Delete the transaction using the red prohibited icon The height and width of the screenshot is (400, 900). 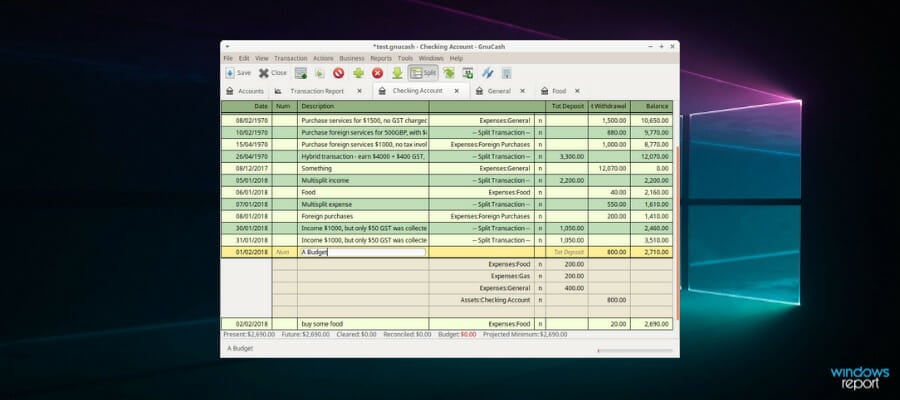[339, 73]
